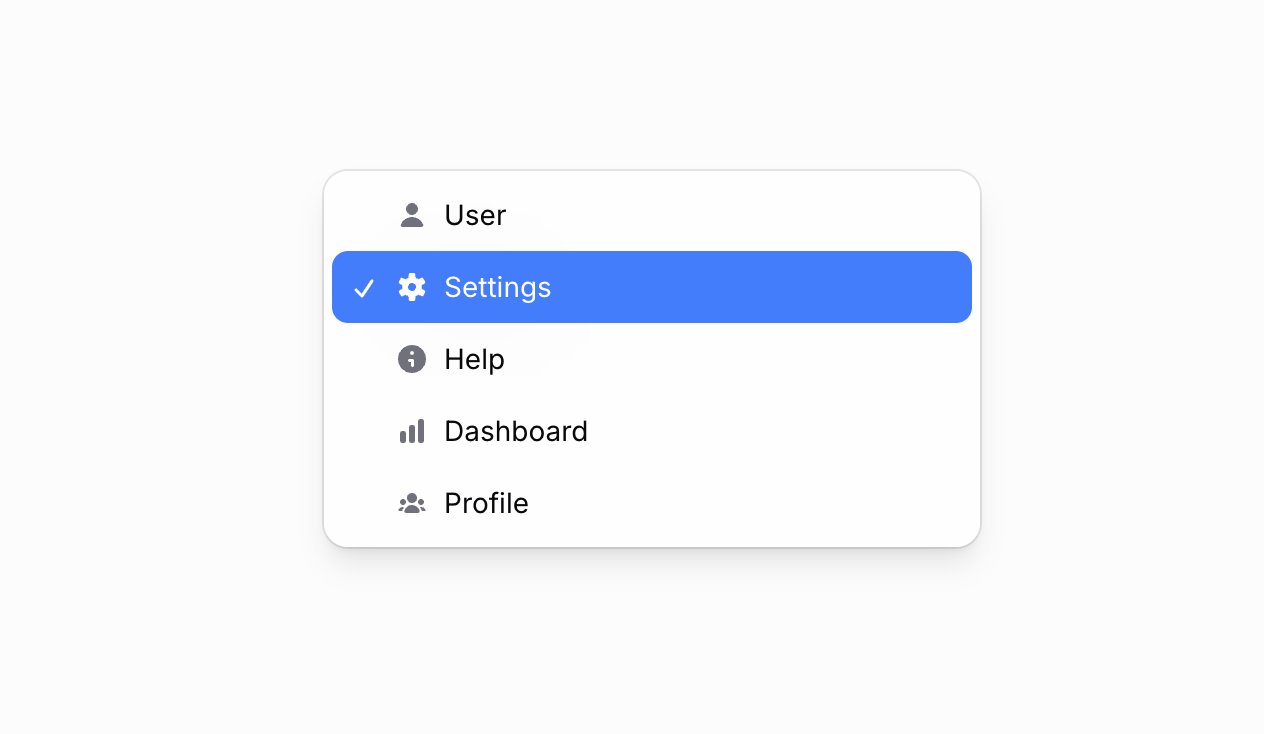This screenshot has height=734, width=1264.
Task: Click the info circle icon beside Help
Action: click(x=412, y=359)
